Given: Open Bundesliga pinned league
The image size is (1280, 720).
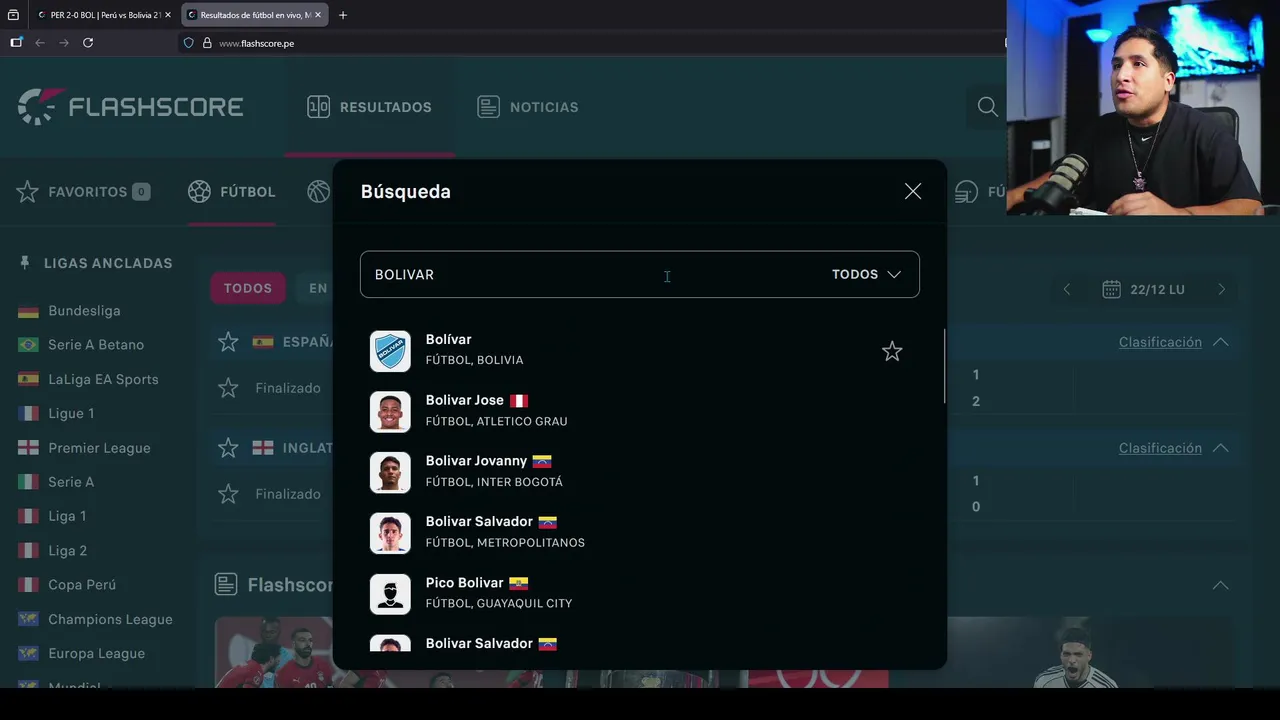Looking at the screenshot, I should click(84, 311).
